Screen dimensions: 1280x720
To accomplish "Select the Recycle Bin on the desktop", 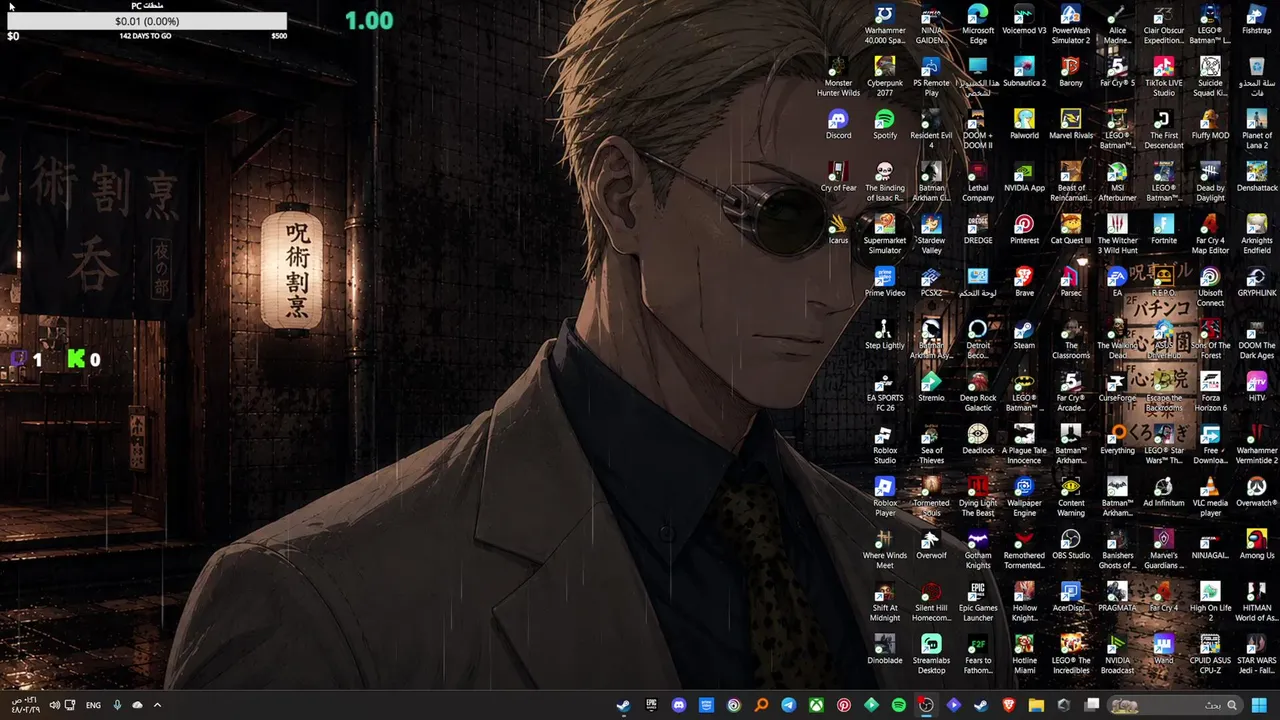I will point(1257,76).
